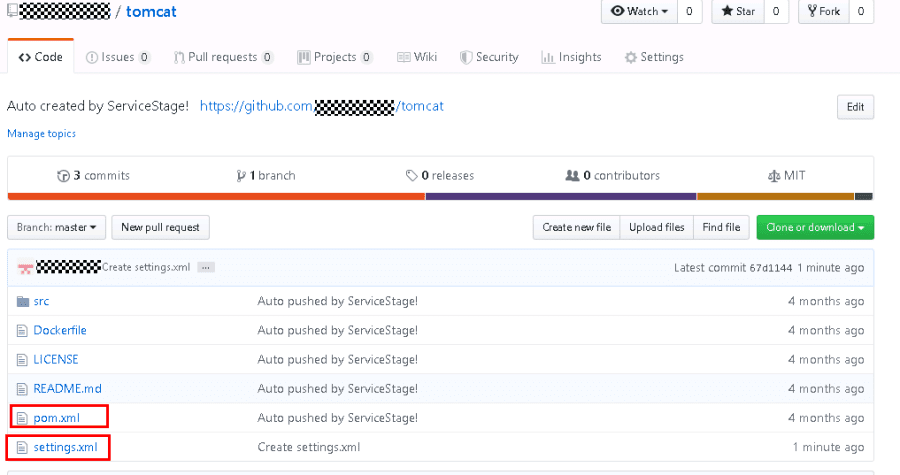Click the commit author avatar icon
This screenshot has width=900, height=475.
click(25, 267)
